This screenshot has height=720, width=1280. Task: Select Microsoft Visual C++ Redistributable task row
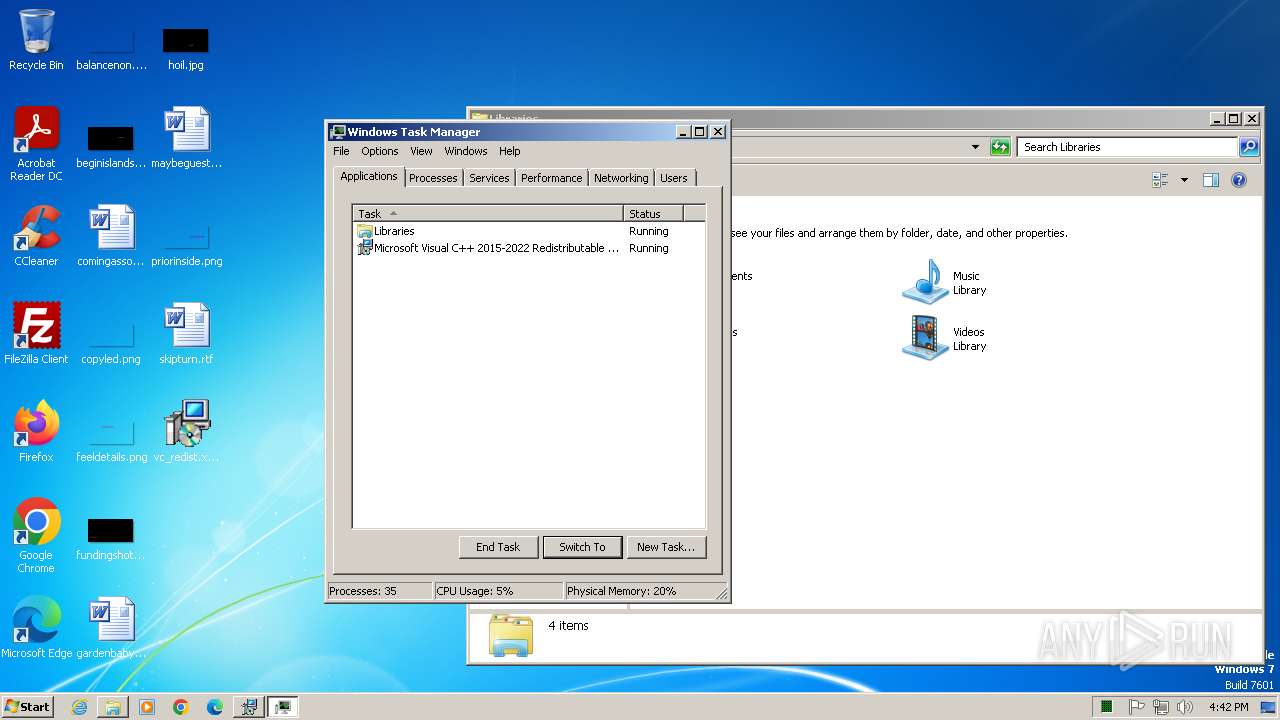click(x=529, y=248)
